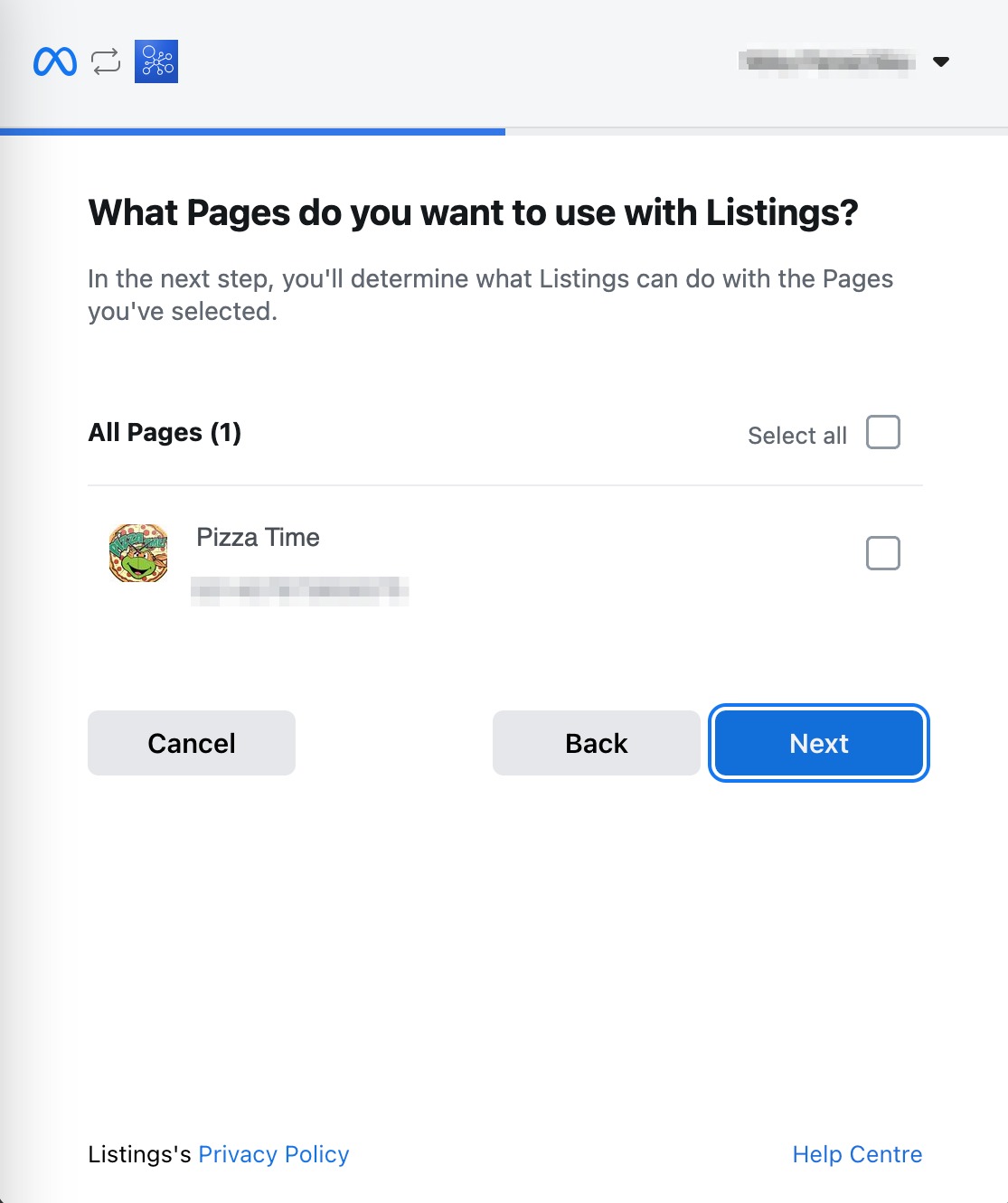
Task: Click the All Pages (1) heading
Action: point(164,433)
